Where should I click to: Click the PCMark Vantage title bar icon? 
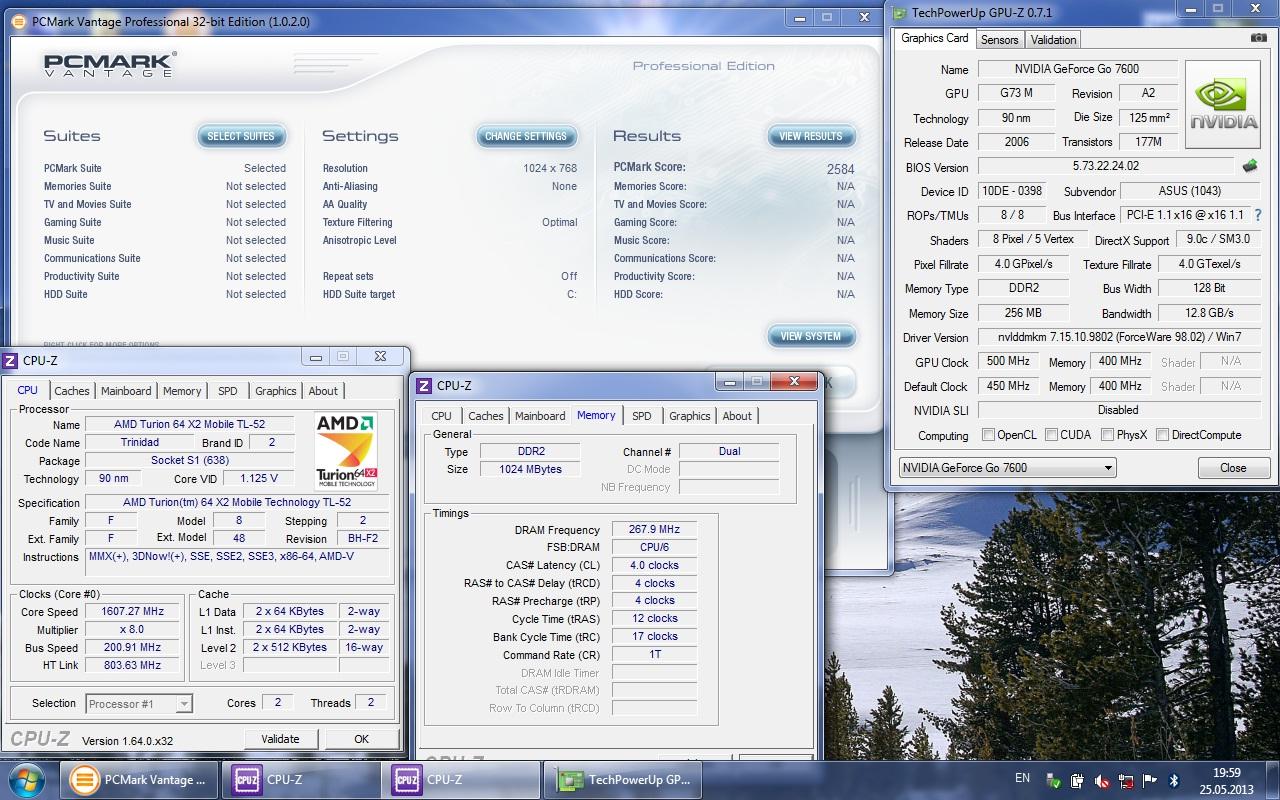coord(21,20)
